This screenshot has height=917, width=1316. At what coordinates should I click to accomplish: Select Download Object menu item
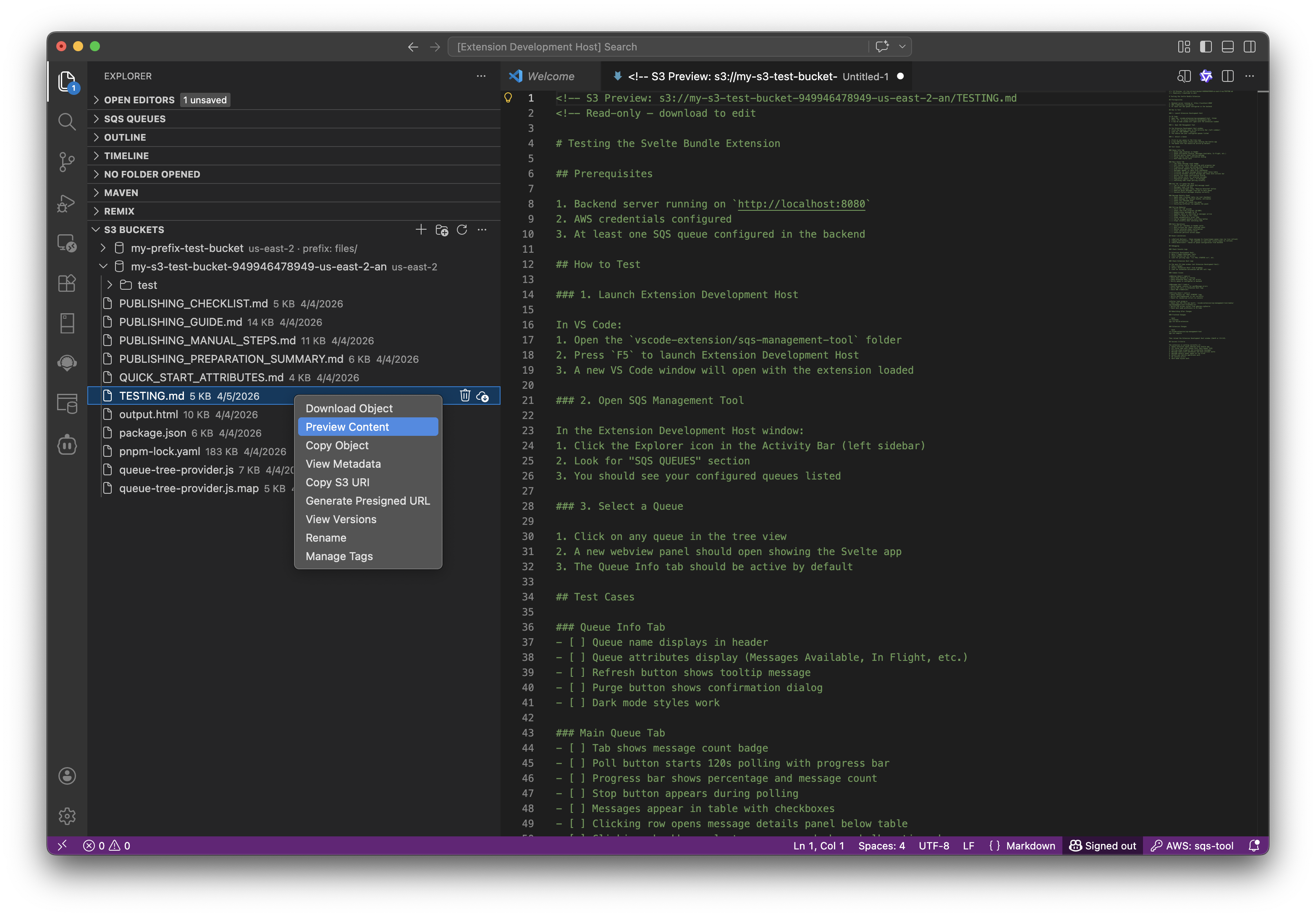(368, 408)
